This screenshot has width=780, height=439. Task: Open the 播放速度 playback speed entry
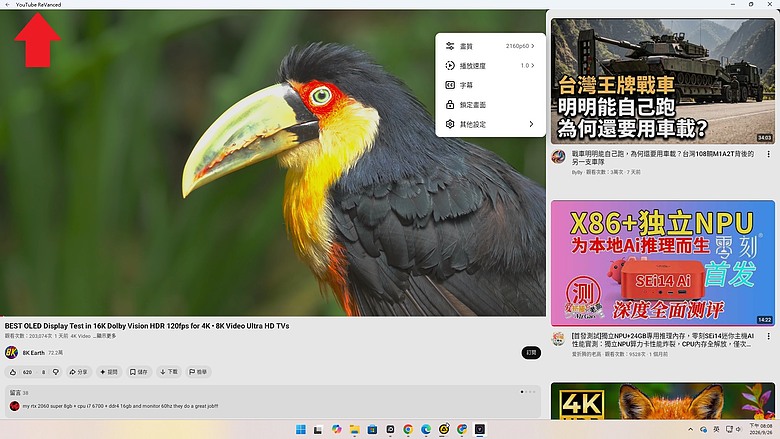tap(490, 66)
